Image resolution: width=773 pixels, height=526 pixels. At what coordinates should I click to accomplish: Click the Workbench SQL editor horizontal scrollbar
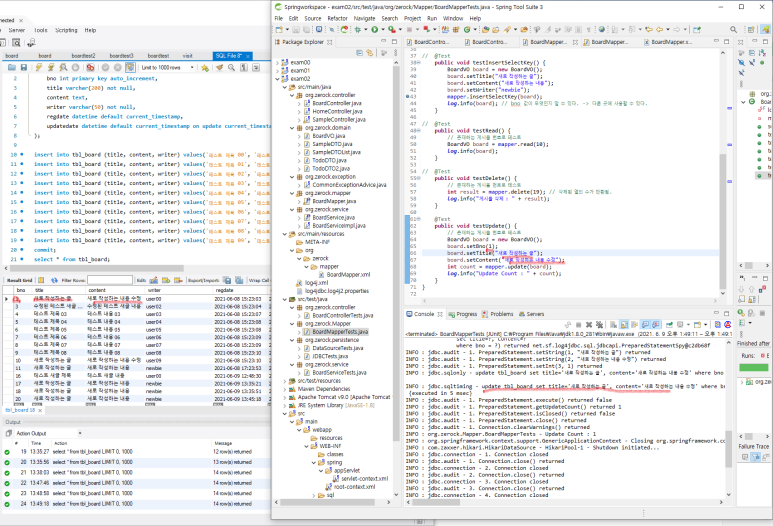(96, 269)
